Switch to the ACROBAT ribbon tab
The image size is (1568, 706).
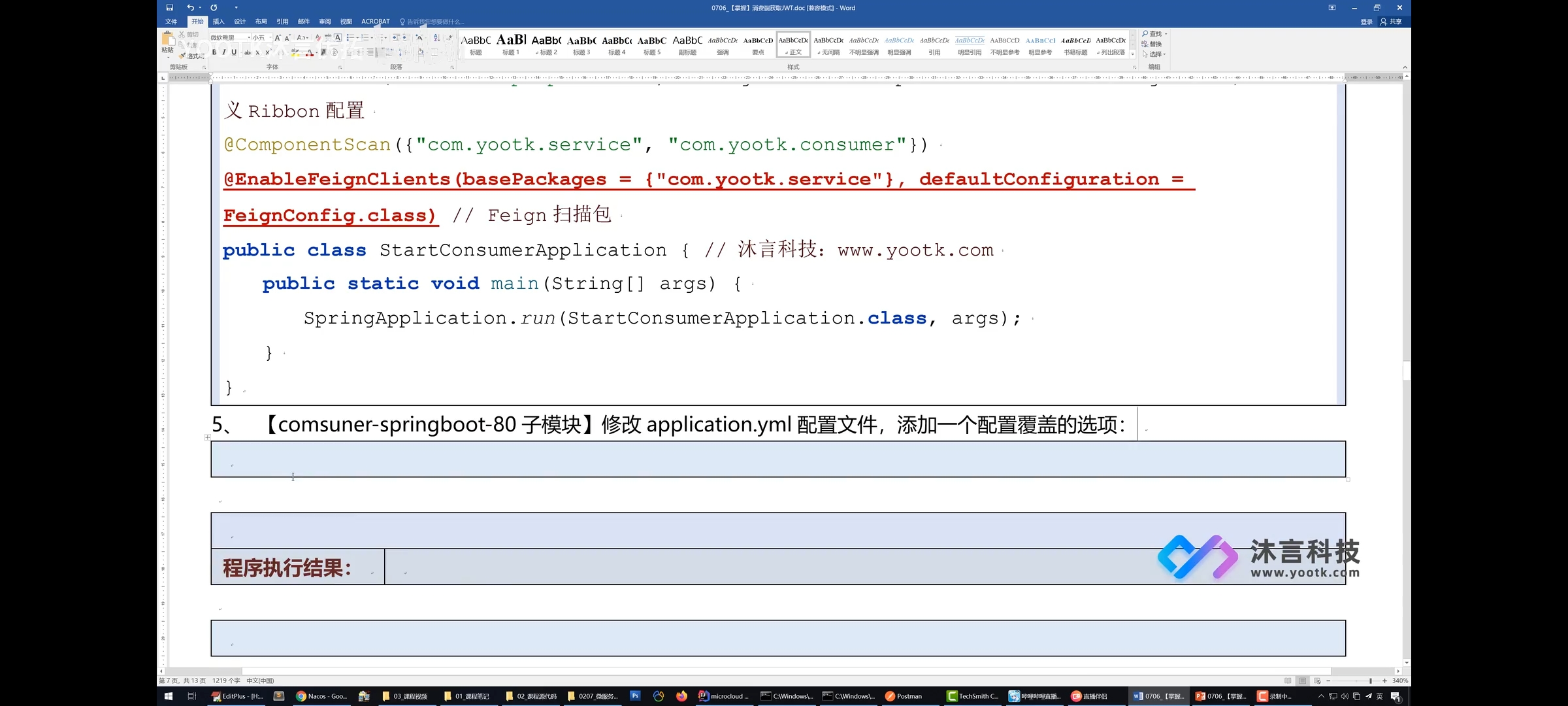376,22
